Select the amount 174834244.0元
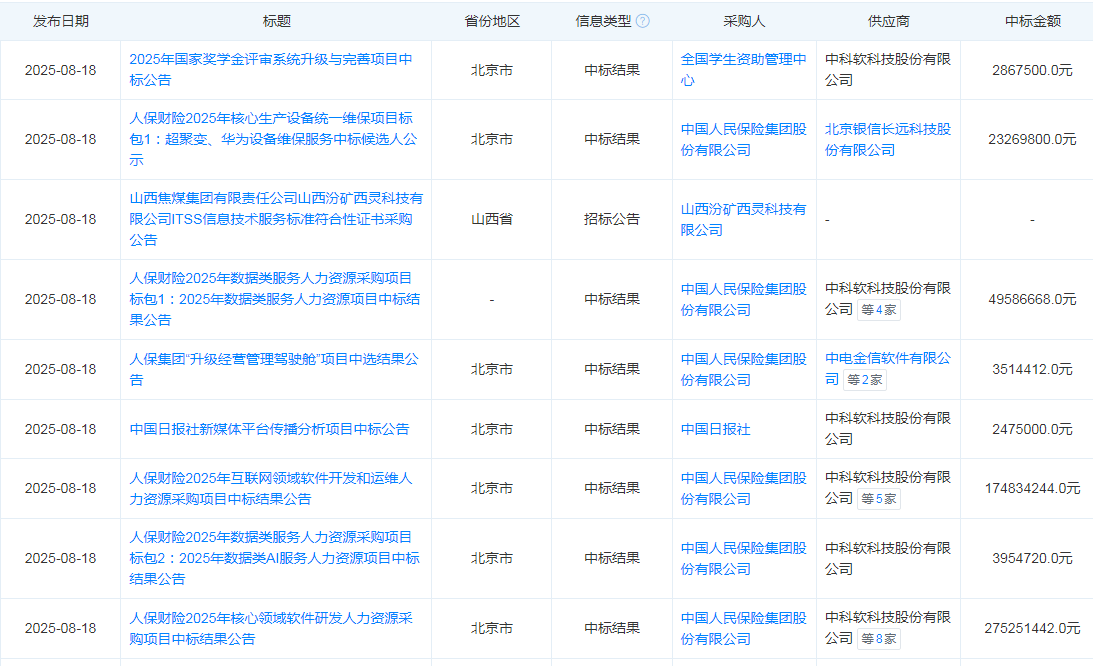Viewport: 1093px width, 666px height. pyautogui.click(x=1032, y=488)
